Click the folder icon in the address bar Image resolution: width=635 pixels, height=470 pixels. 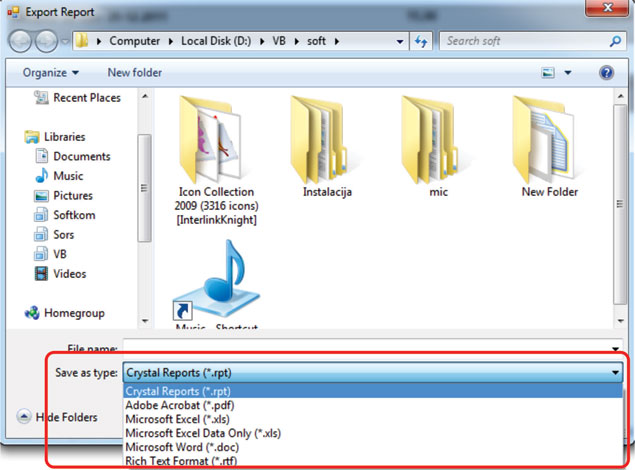point(82,40)
